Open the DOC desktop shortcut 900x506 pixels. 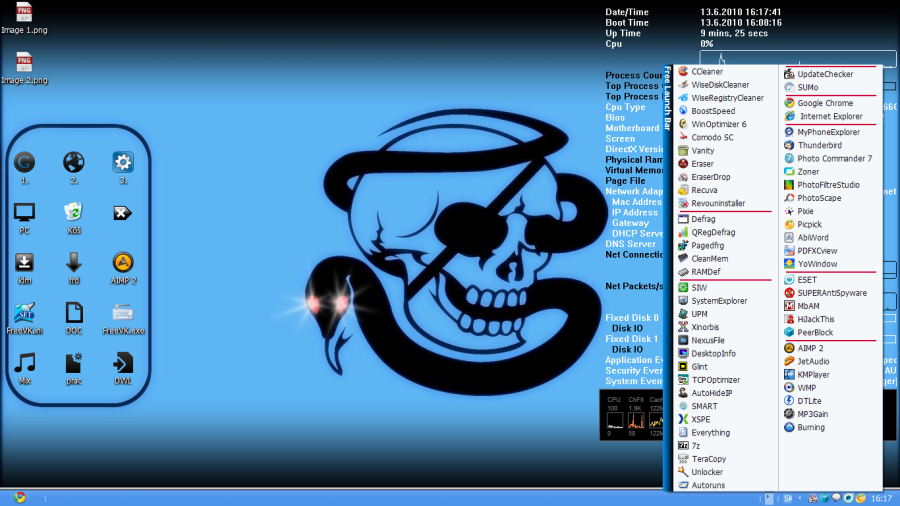coord(73,314)
